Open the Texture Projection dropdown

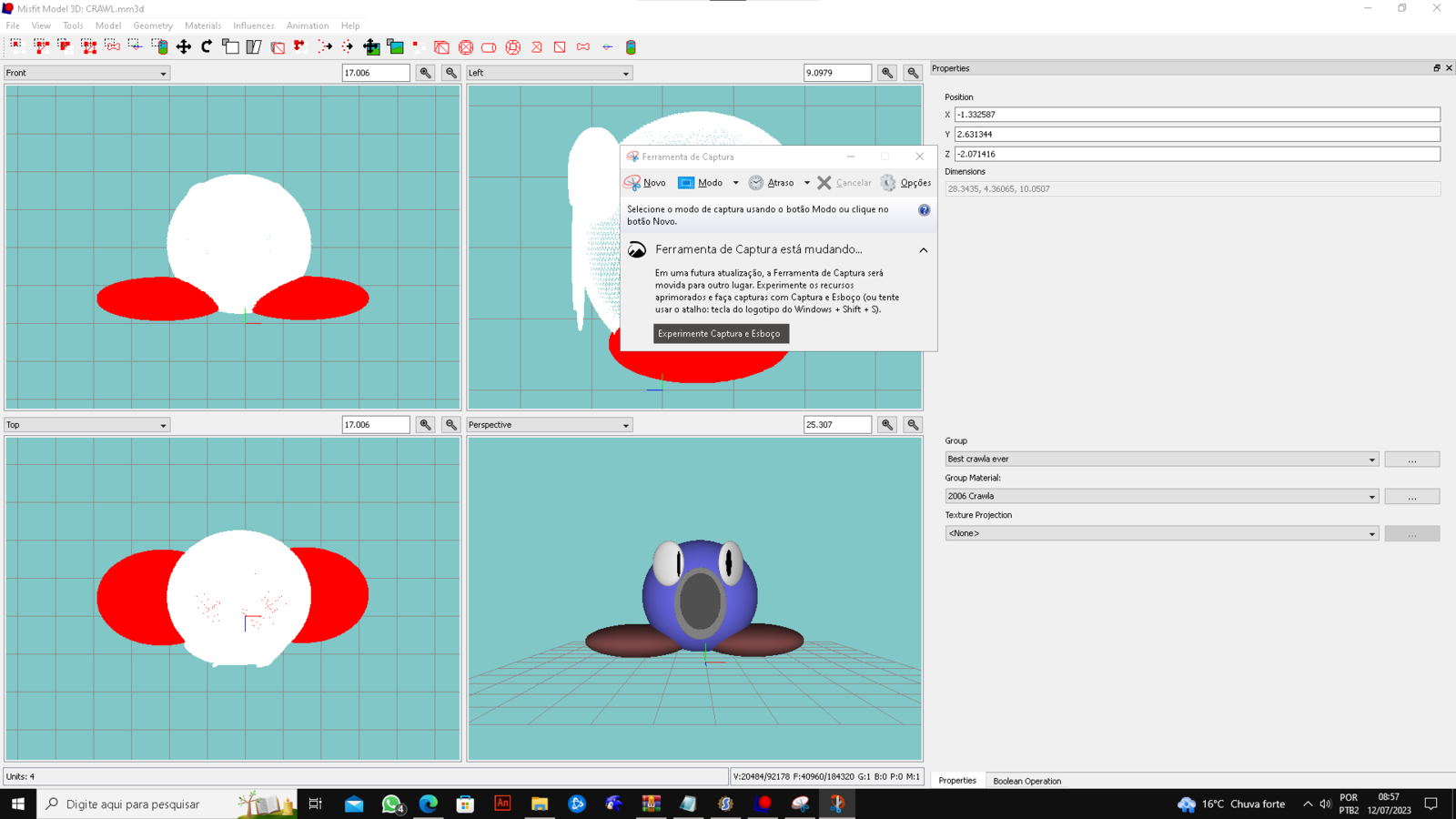point(1162,533)
